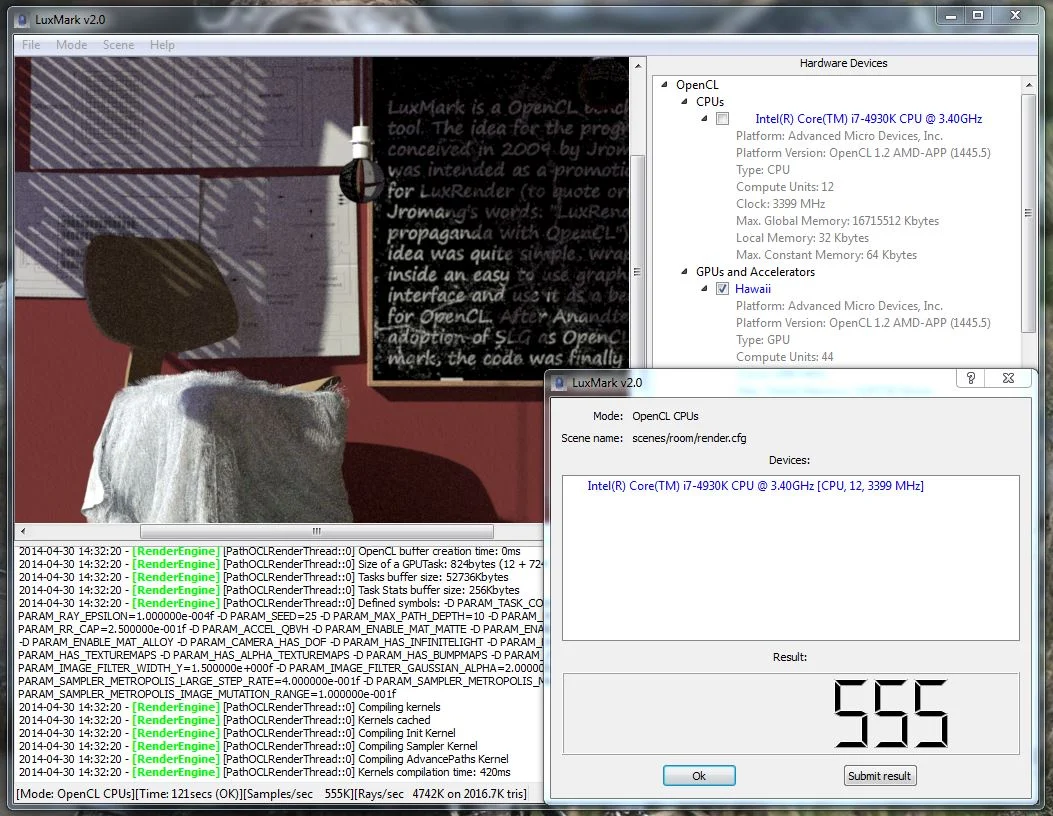Click the Hardware Devices scroll-up arrow
Screen dimensions: 1053x816
coord(1028,85)
